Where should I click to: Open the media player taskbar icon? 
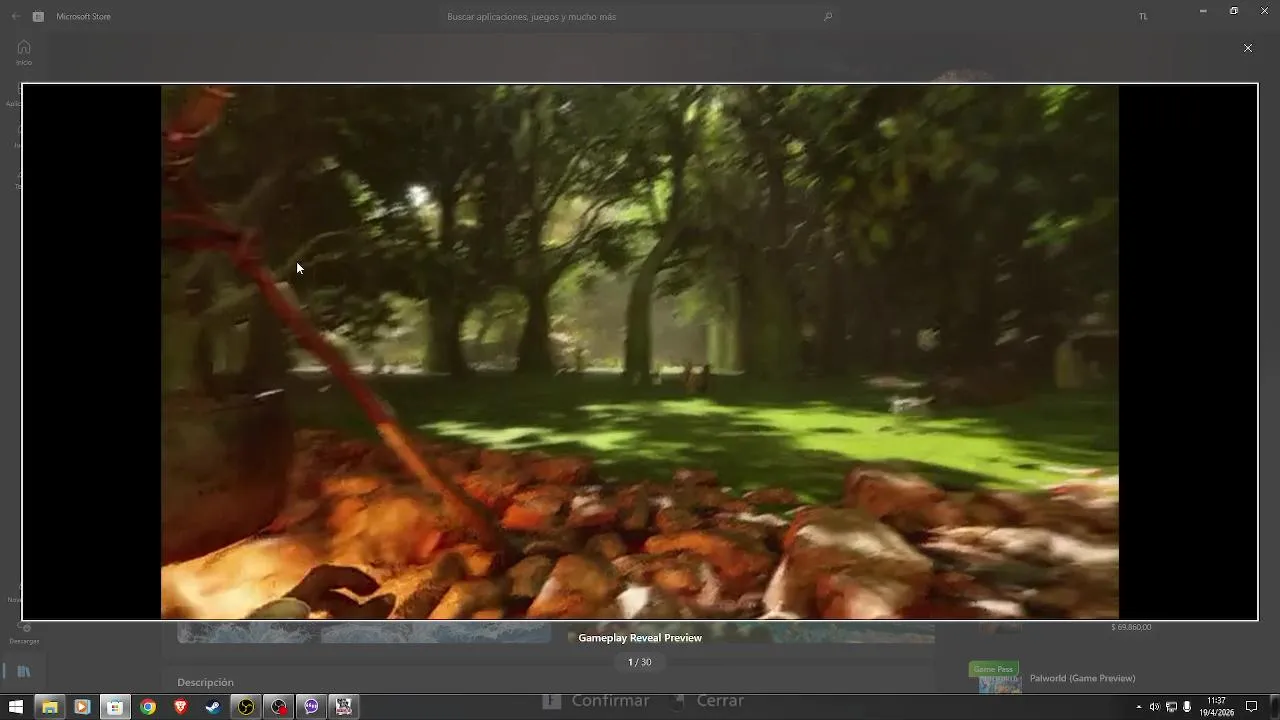tap(82, 707)
